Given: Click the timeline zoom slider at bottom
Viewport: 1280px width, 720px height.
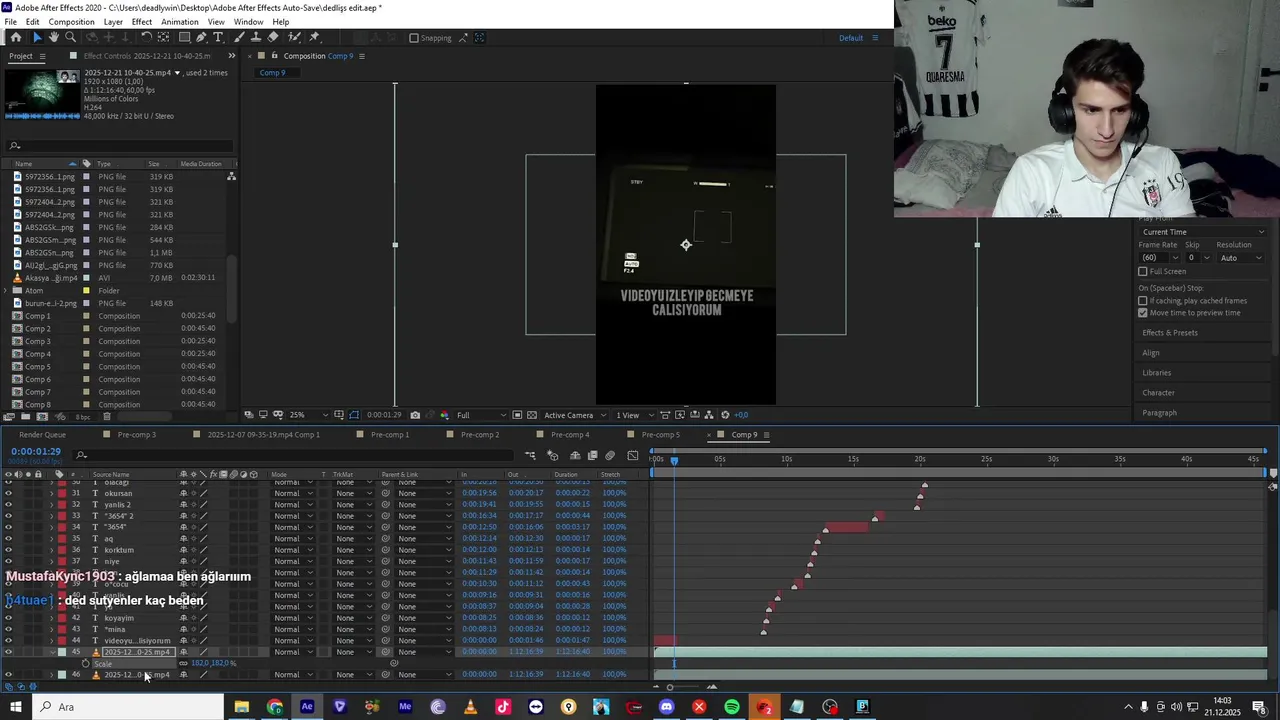Looking at the screenshot, I should (685, 687).
